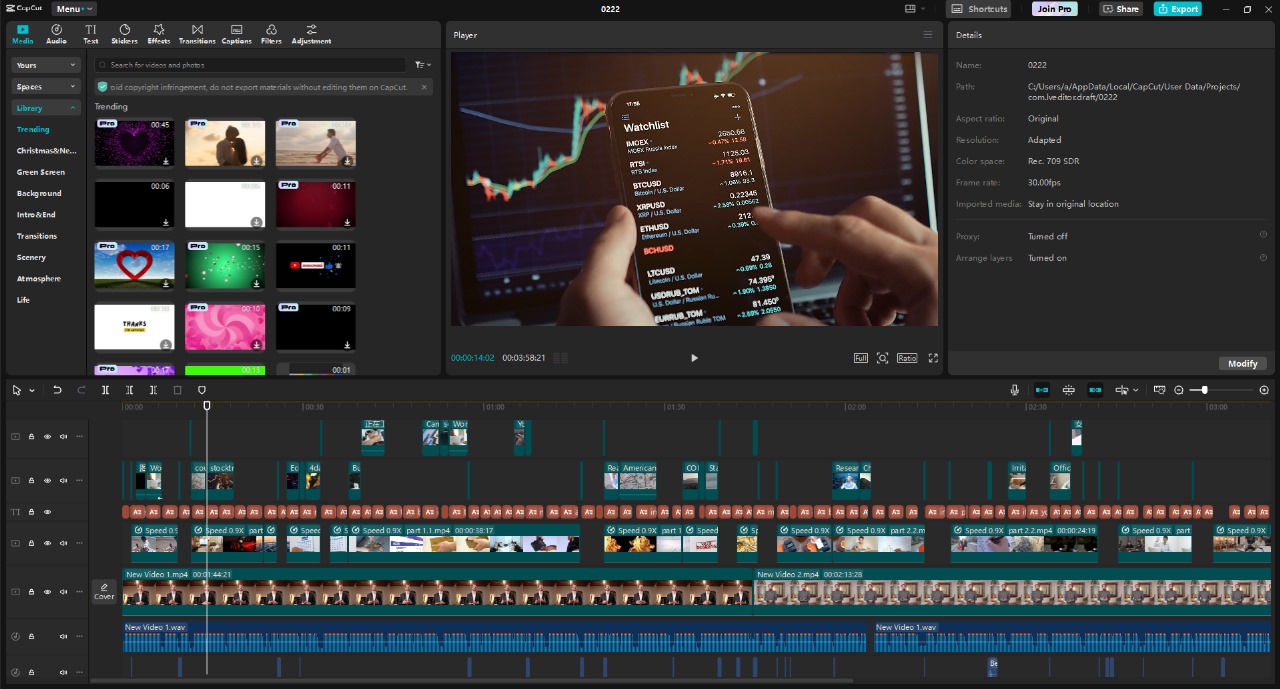Lock the text captions track

click(31, 512)
